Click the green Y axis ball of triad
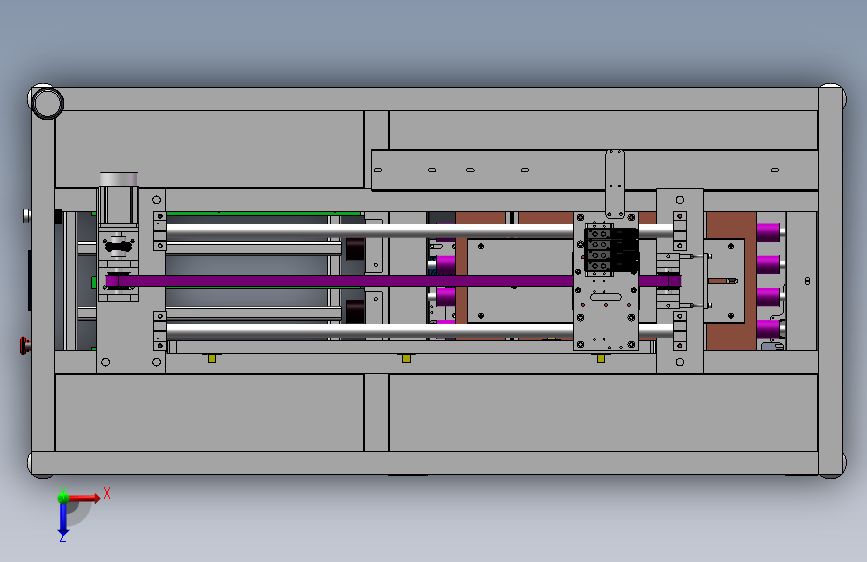 (x=63, y=497)
